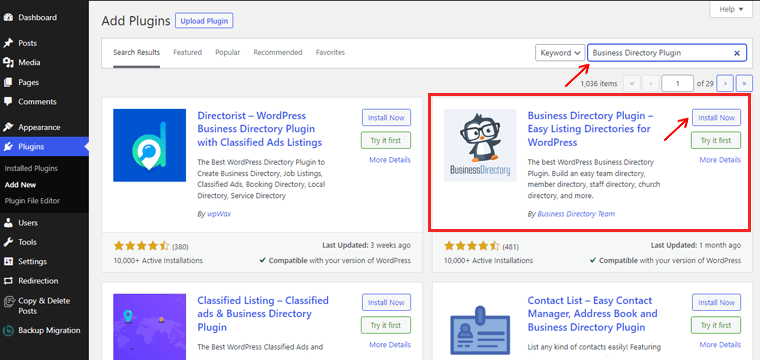Switch to Search Results tab

[x=137, y=52]
